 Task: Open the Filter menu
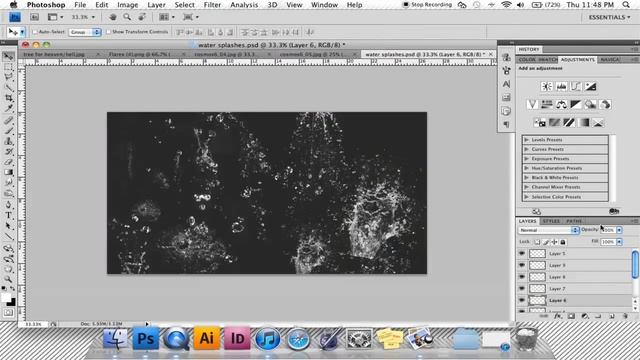coord(212,5)
